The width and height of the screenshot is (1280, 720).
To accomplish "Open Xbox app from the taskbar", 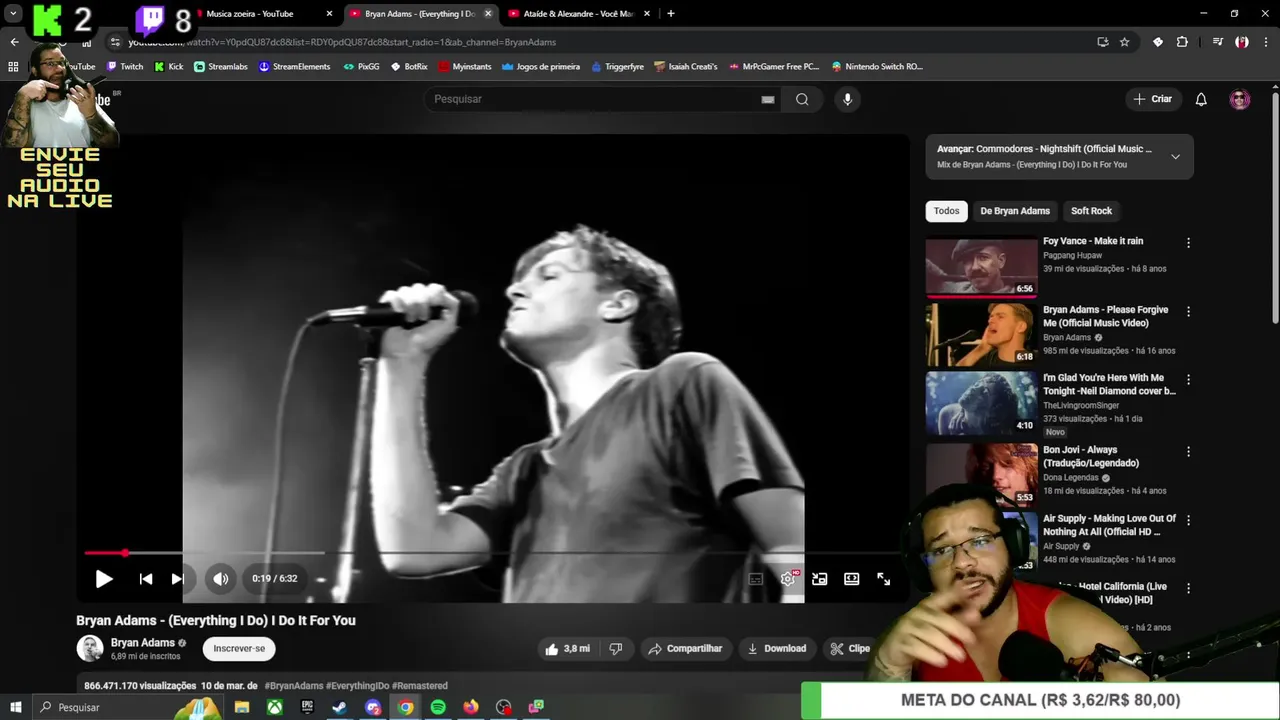I will (274, 707).
